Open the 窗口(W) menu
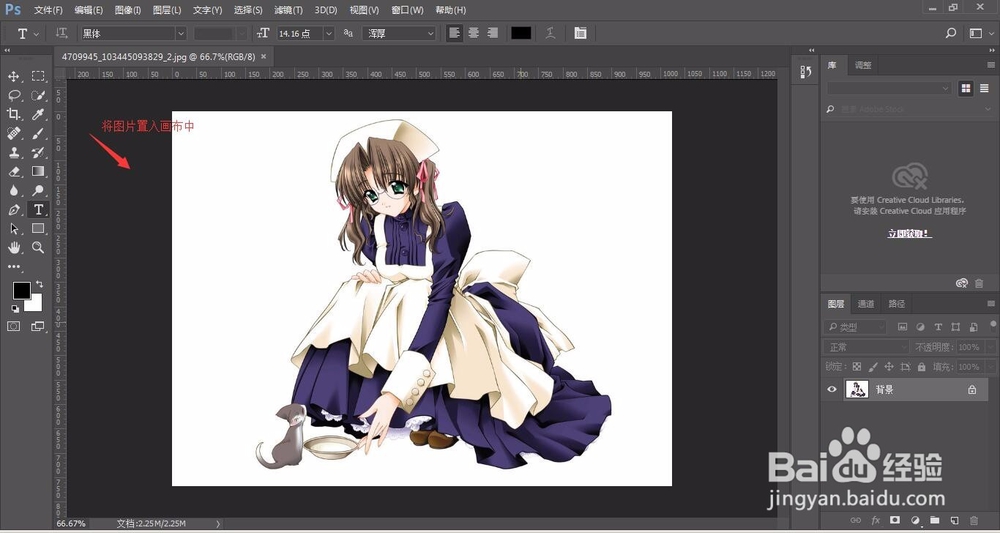 coord(407,10)
